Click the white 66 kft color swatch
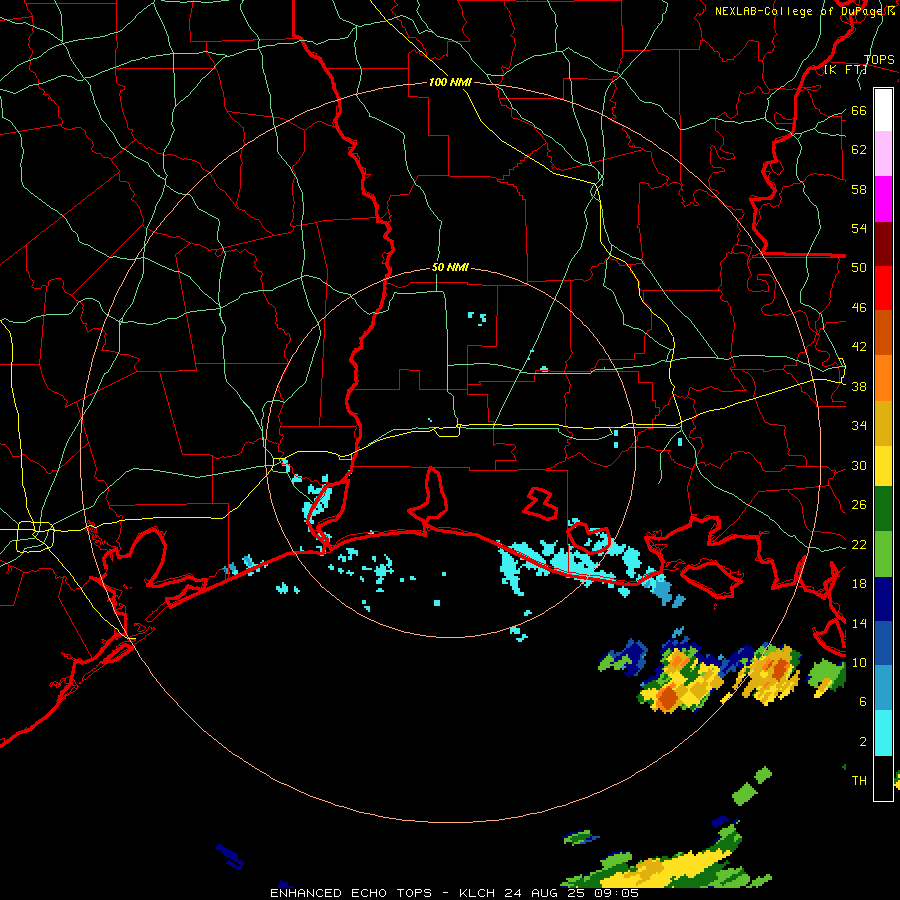The image size is (900, 900). click(883, 110)
